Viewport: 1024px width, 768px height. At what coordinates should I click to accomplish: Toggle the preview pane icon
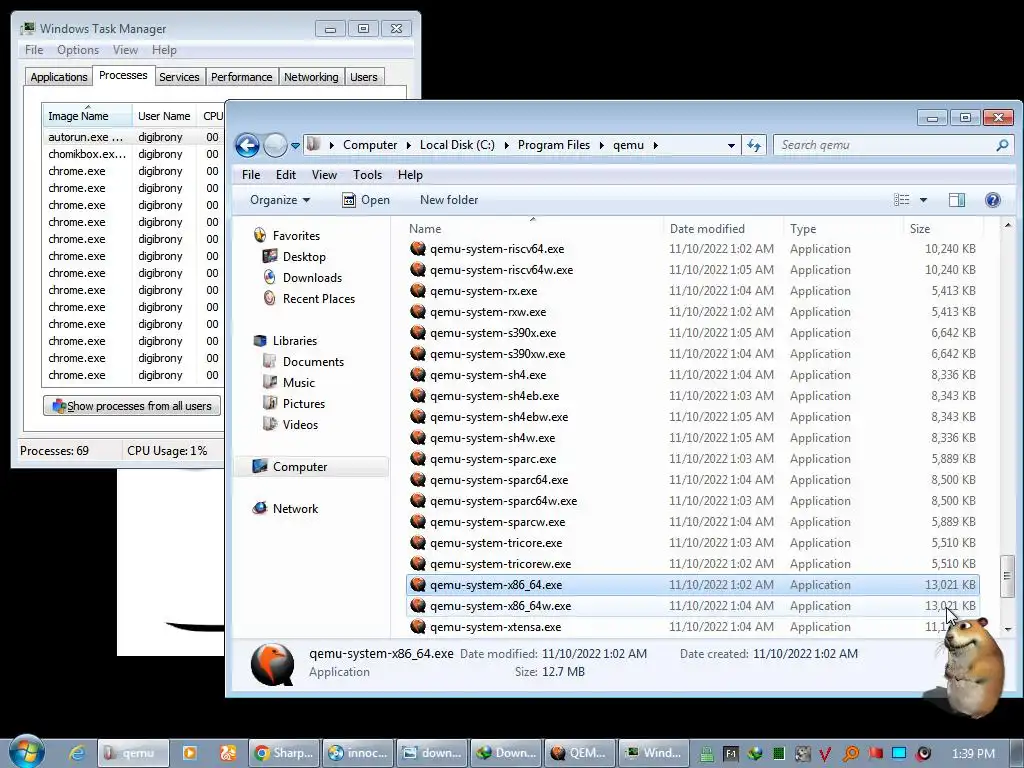click(x=957, y=200)
